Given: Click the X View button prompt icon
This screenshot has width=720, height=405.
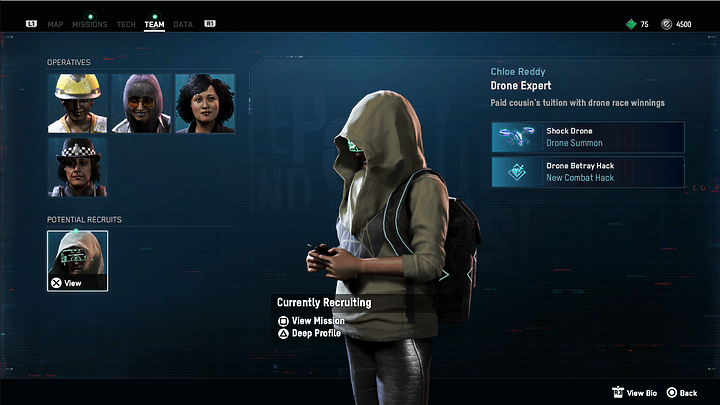Looking at the screenshot, I should (x=56, y=283).
